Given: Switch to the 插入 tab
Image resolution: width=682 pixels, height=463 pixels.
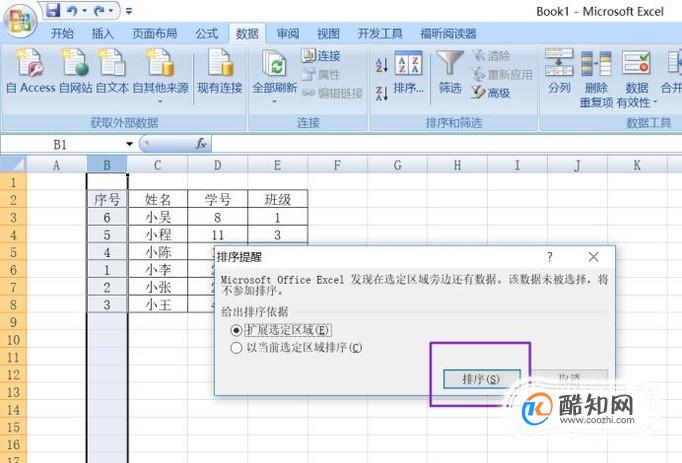Looking at the screenshot, I should [103, 34].
